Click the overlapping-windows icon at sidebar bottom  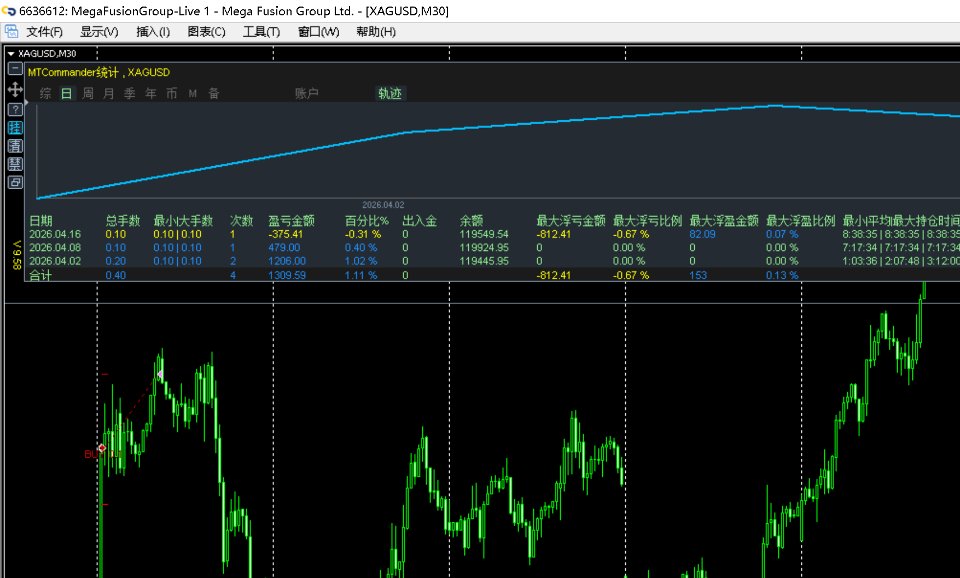14,182
